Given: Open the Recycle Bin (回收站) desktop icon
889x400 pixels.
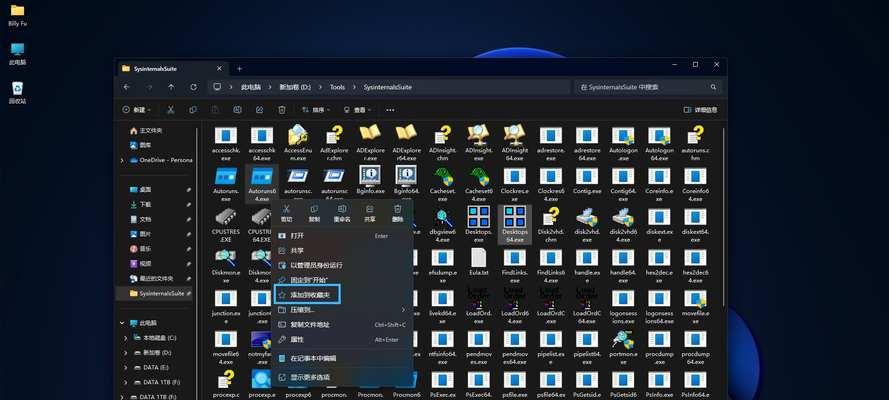Looking at the screenshot, I should [x=18, y=88].
